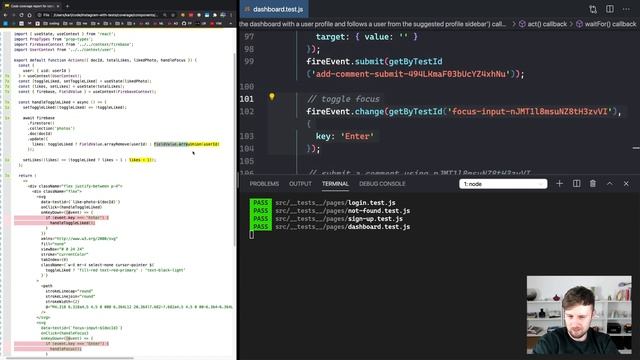Image resolution: width=640 pixels, height=360 pixels.
Task: Click the '// toggle focus' comment line
Action: pos(343,99)
